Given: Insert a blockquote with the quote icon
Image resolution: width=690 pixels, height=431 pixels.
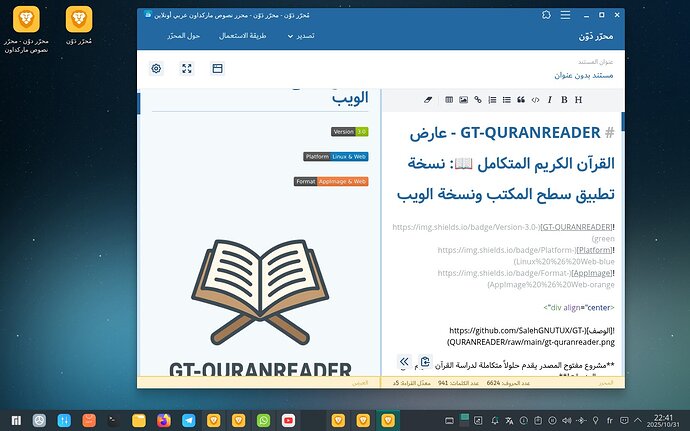Looking at the screenshot, I should (521, 100).
